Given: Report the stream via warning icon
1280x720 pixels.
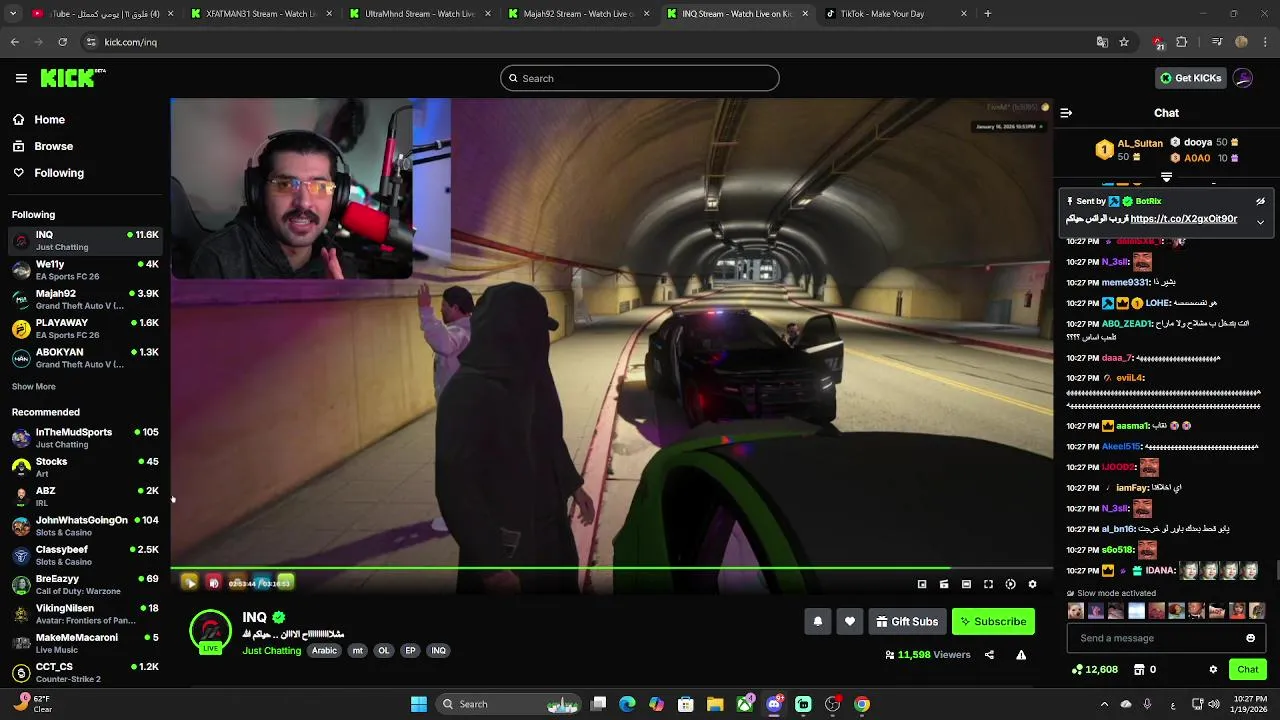Looking at the screenshot, I should pyautogui.click(x=1021, y=655).
